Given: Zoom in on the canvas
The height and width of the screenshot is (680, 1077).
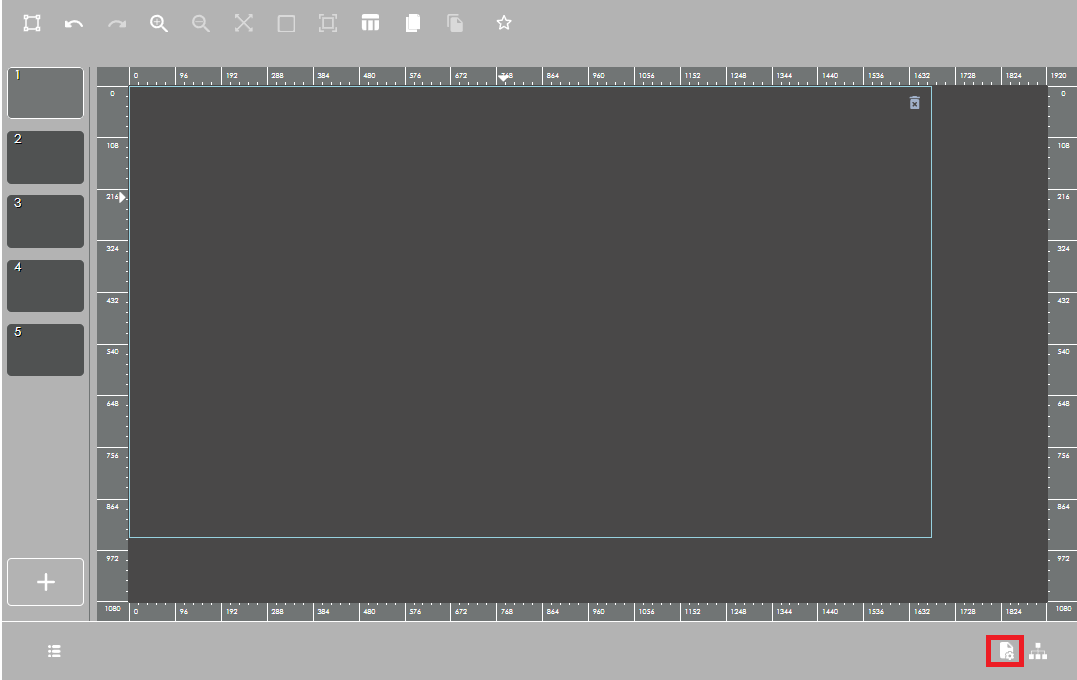Looking at the screenshot, I should 159,23.
